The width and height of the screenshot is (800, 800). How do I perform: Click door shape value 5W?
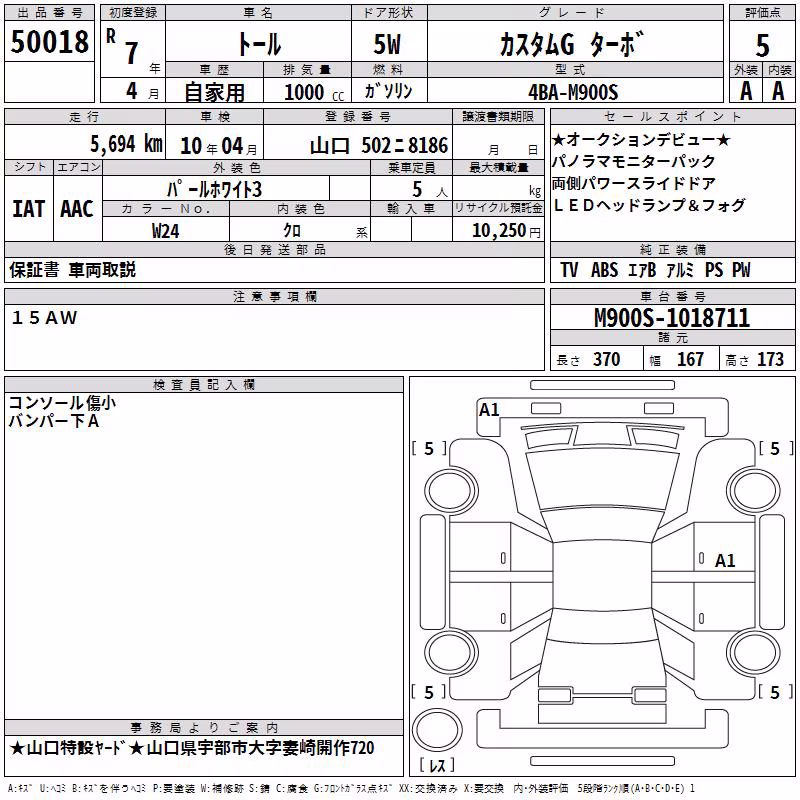pos(387,44)
